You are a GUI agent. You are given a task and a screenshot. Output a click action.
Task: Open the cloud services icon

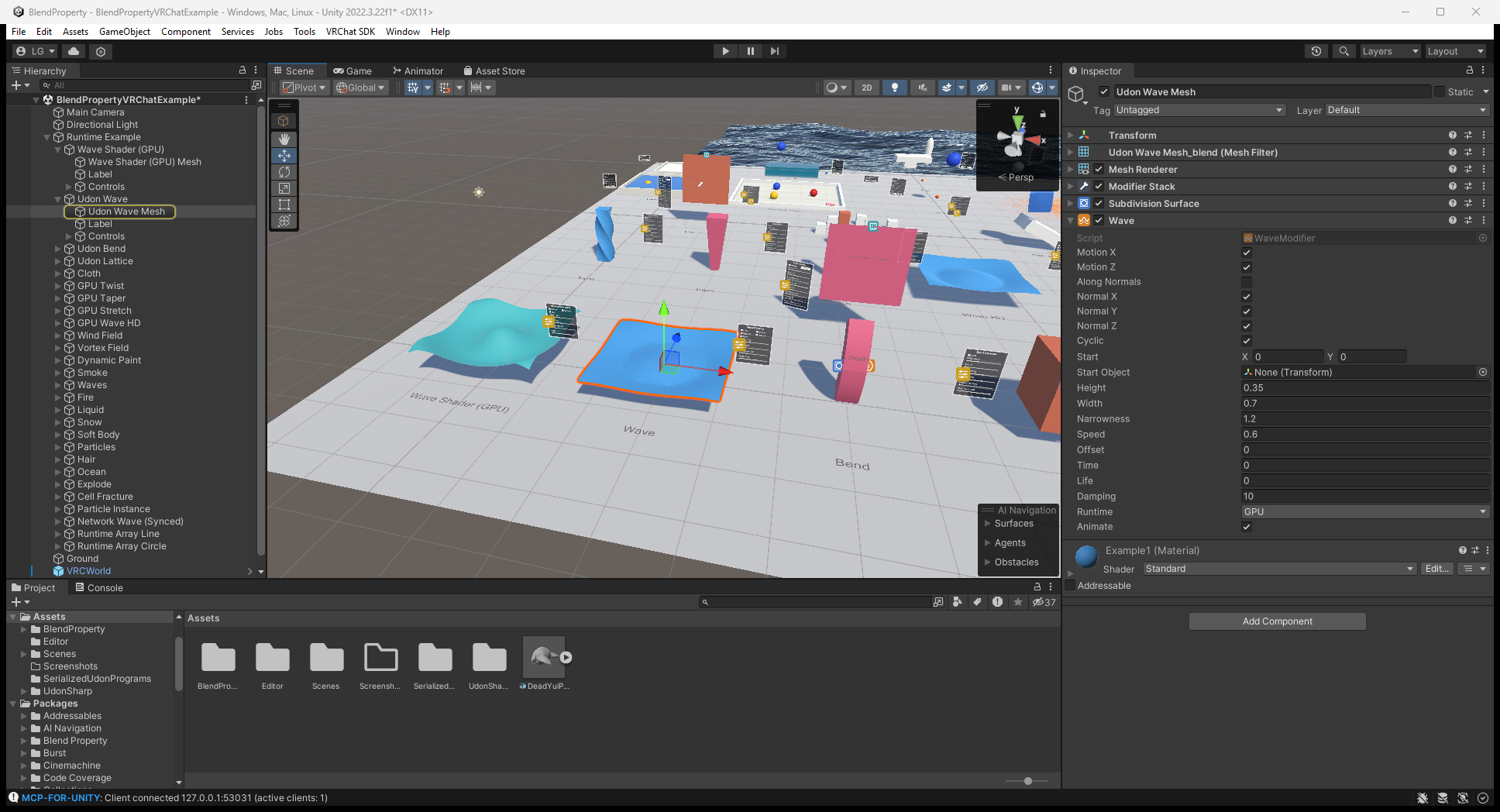click(x=74, y=51)
